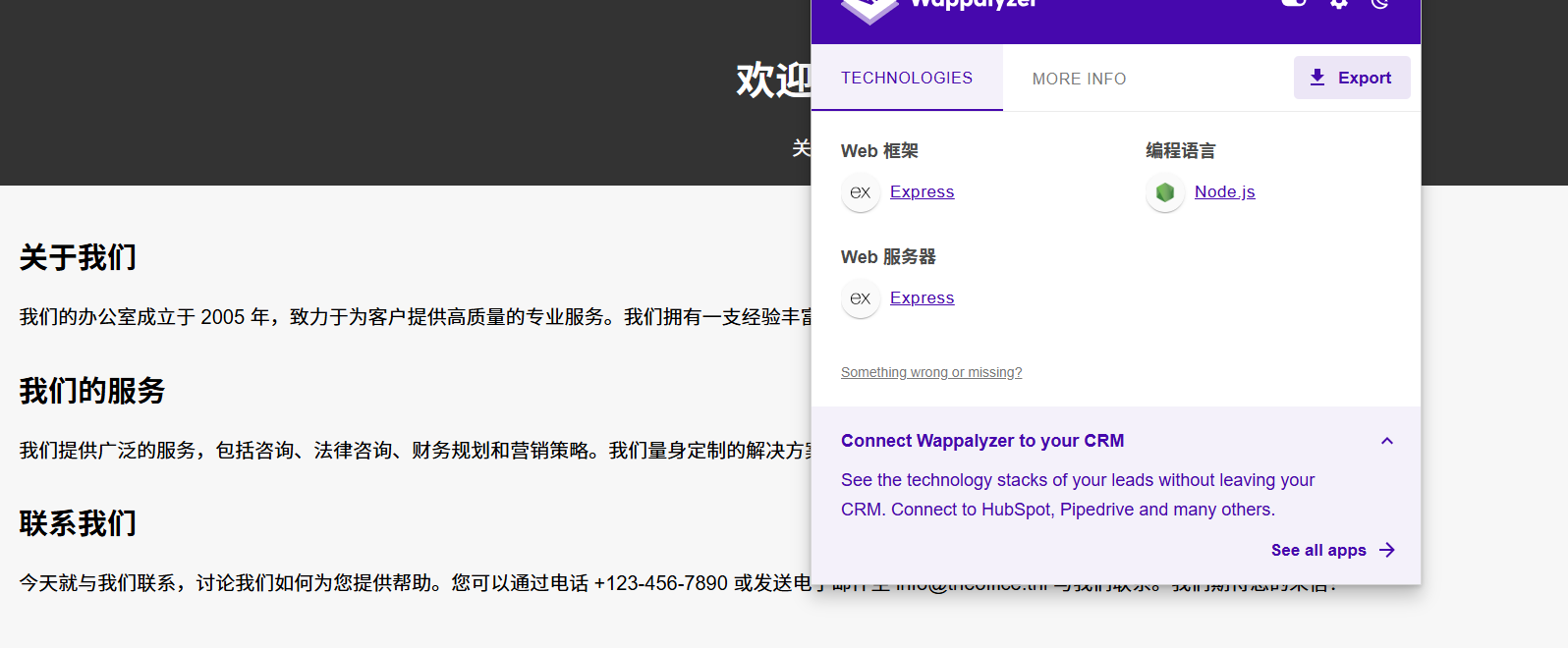
Task: Click Express icon under Web 服务器
Action: click(x=861, y=298)
